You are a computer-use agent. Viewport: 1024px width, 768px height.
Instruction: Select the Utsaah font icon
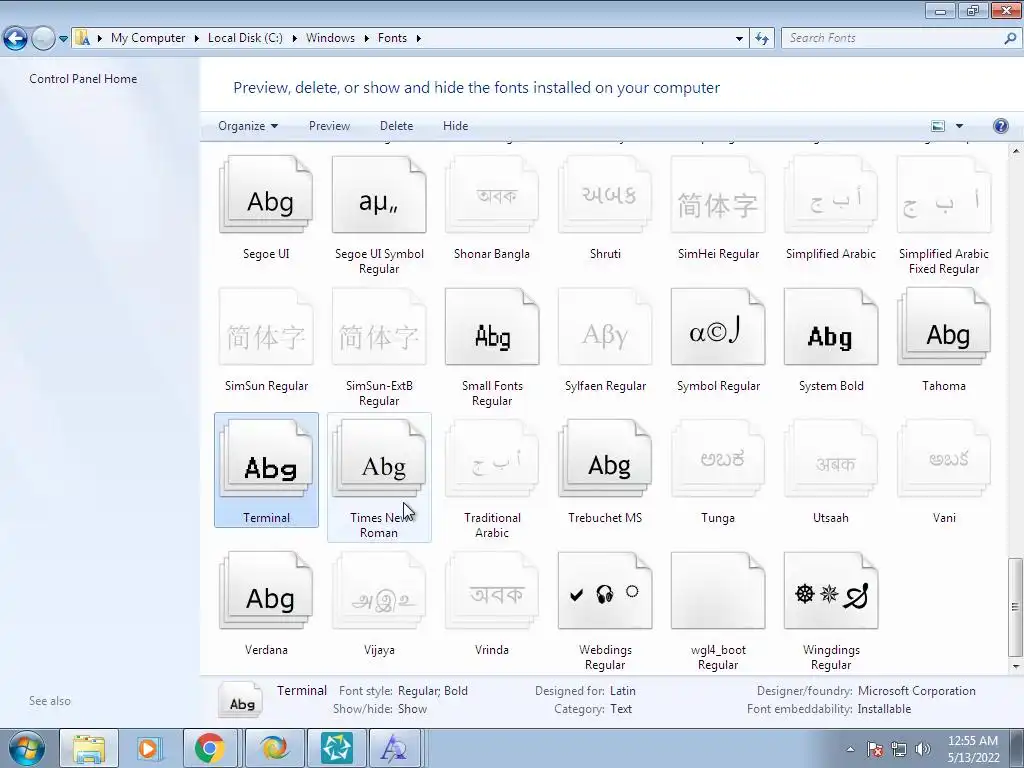[x=831, y=458]
